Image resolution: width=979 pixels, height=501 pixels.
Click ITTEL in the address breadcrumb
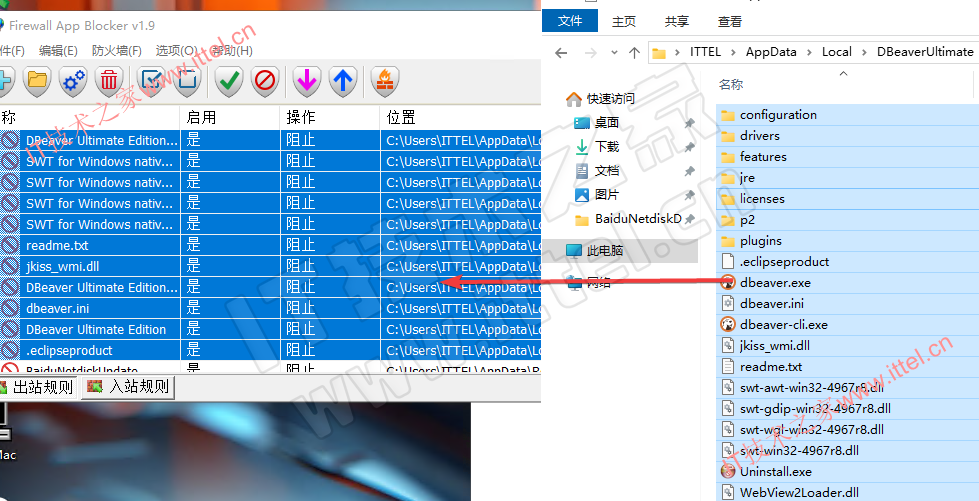coord(705,52)
